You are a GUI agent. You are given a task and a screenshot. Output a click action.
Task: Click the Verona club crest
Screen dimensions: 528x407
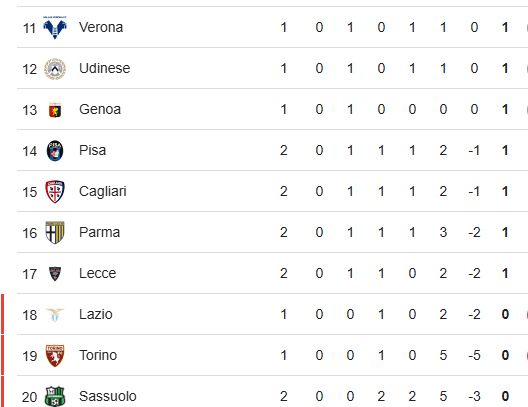click(55, 28)
